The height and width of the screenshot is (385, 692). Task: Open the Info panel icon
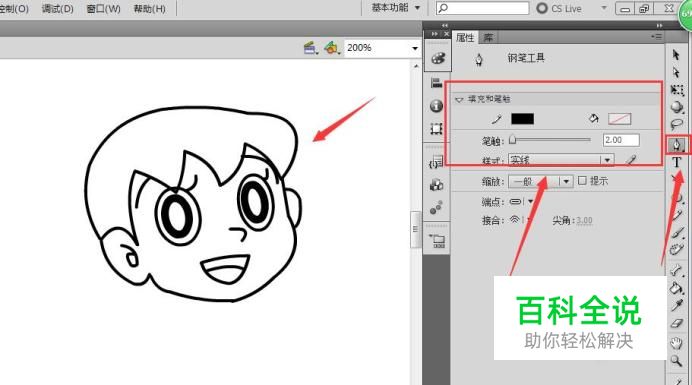[x=436, y=106]
